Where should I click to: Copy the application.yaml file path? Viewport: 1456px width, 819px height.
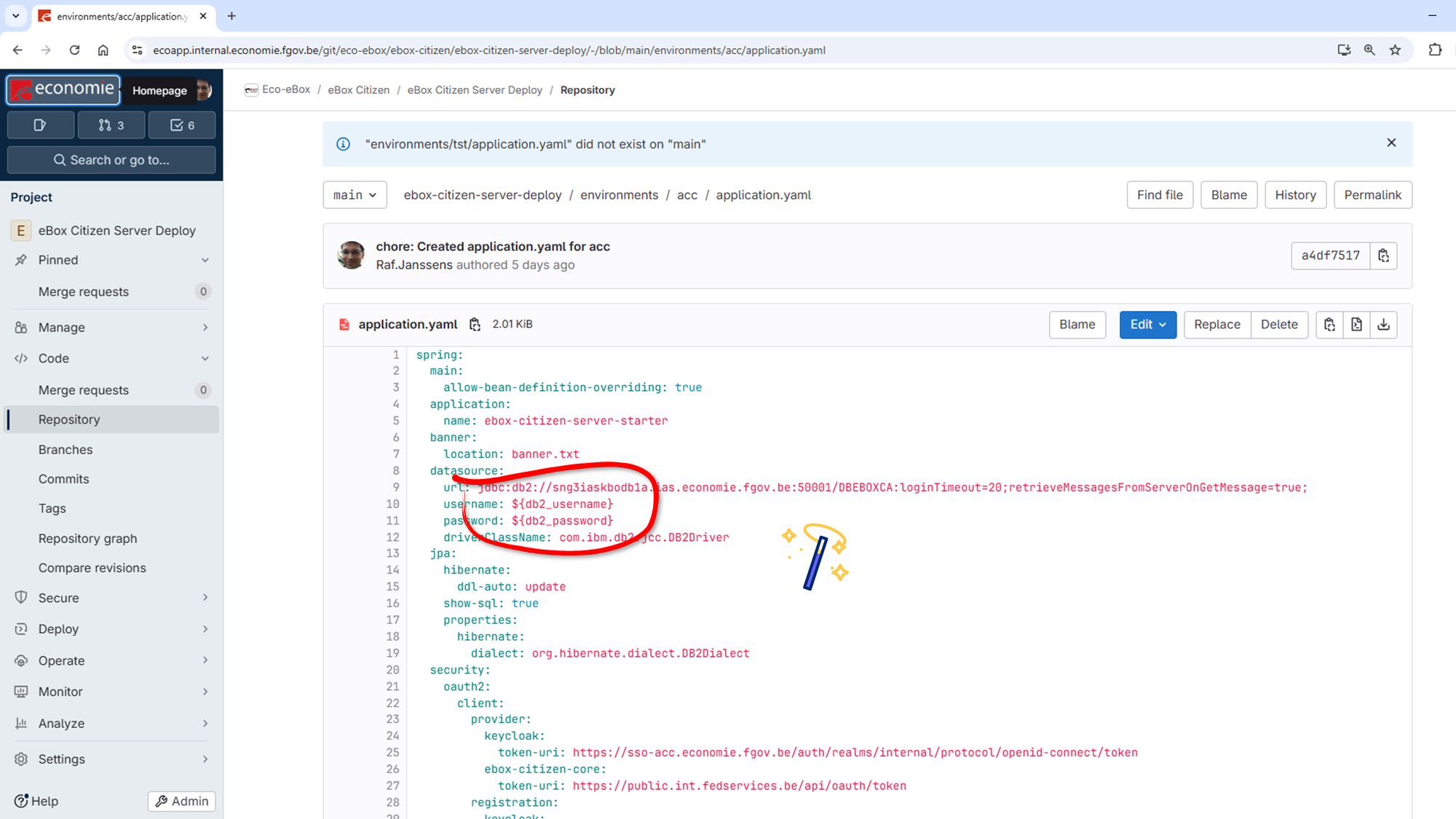click(475, 325)
